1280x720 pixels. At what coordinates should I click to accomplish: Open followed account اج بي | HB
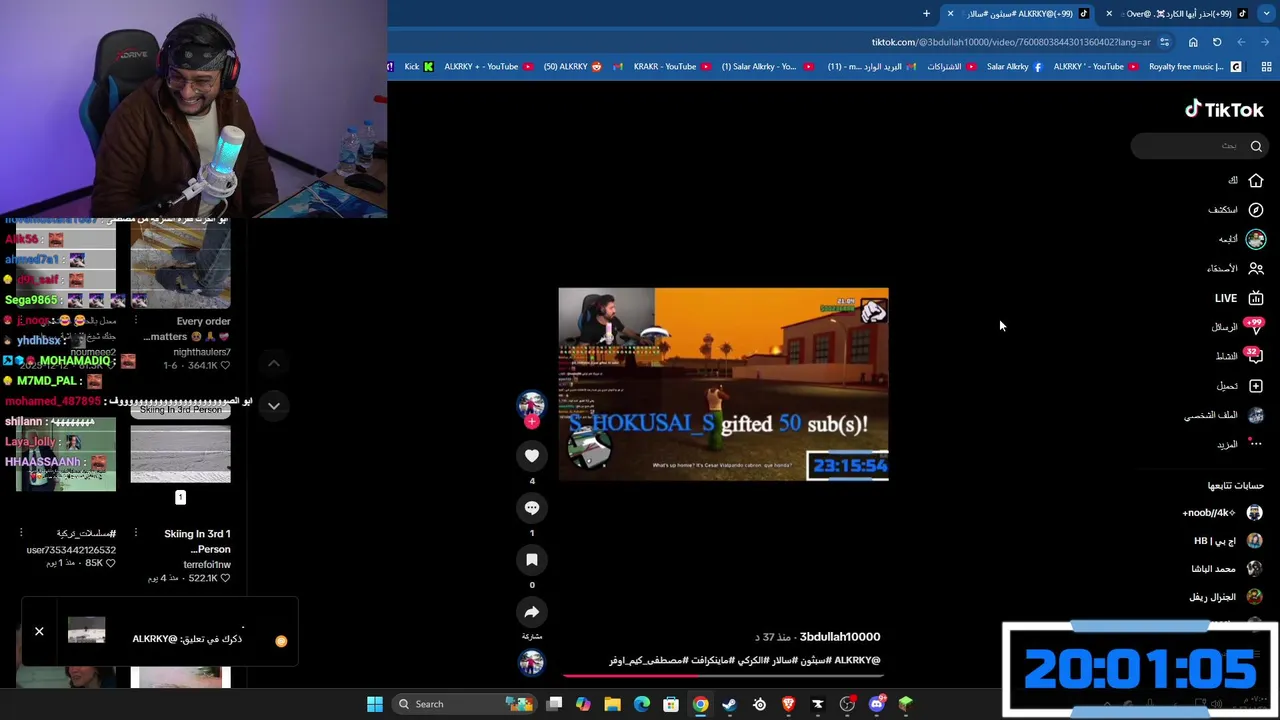click(x=1228, y=541)
